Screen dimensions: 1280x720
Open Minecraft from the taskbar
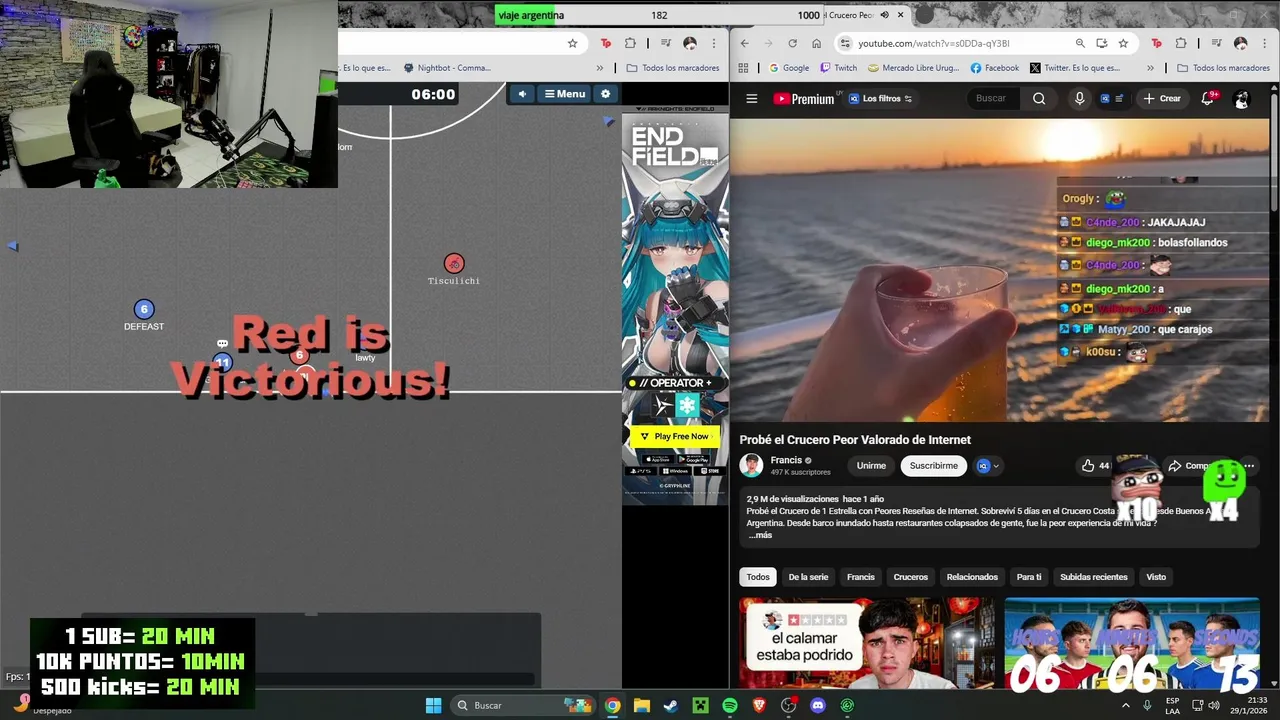(700, 705)
